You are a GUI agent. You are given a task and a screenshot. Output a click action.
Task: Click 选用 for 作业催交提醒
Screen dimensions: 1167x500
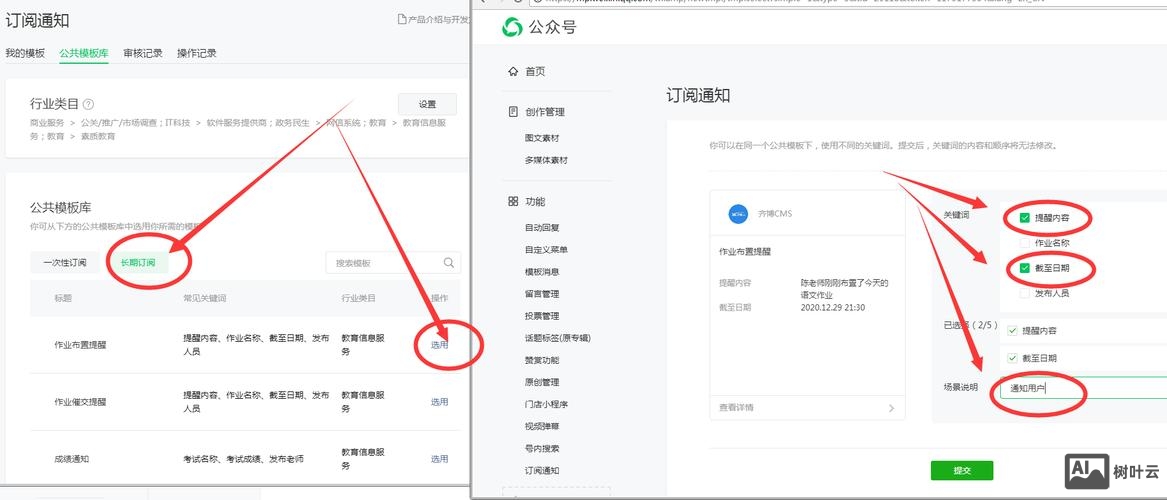coord(439,402)
